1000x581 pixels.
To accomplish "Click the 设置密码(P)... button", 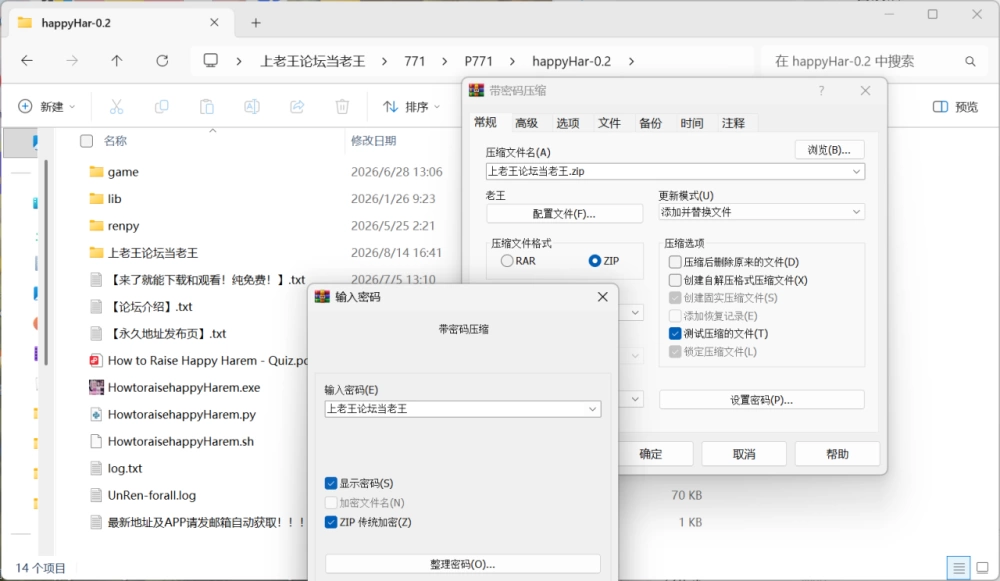I will pos(761,400).
